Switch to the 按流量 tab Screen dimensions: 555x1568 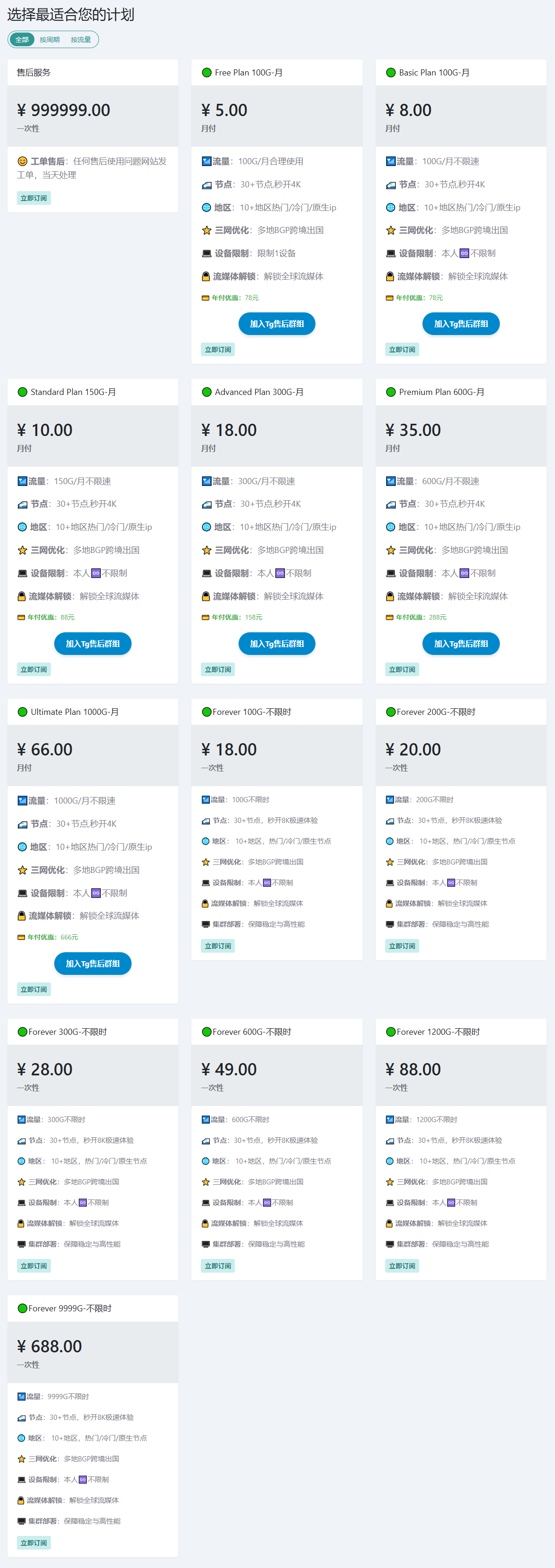[x=80, y=40]
